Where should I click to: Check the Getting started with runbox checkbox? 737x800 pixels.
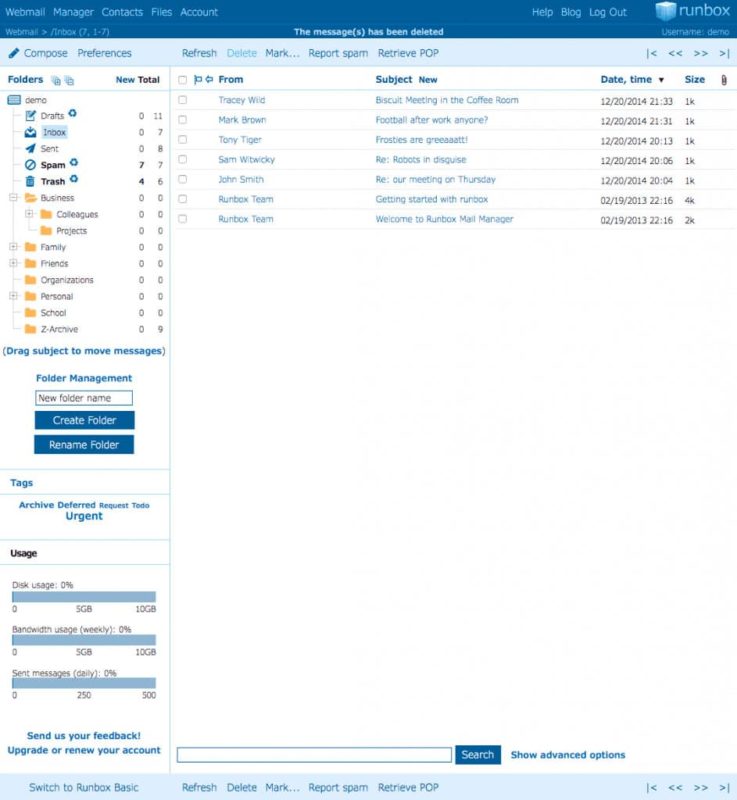(x=183, y=199)
